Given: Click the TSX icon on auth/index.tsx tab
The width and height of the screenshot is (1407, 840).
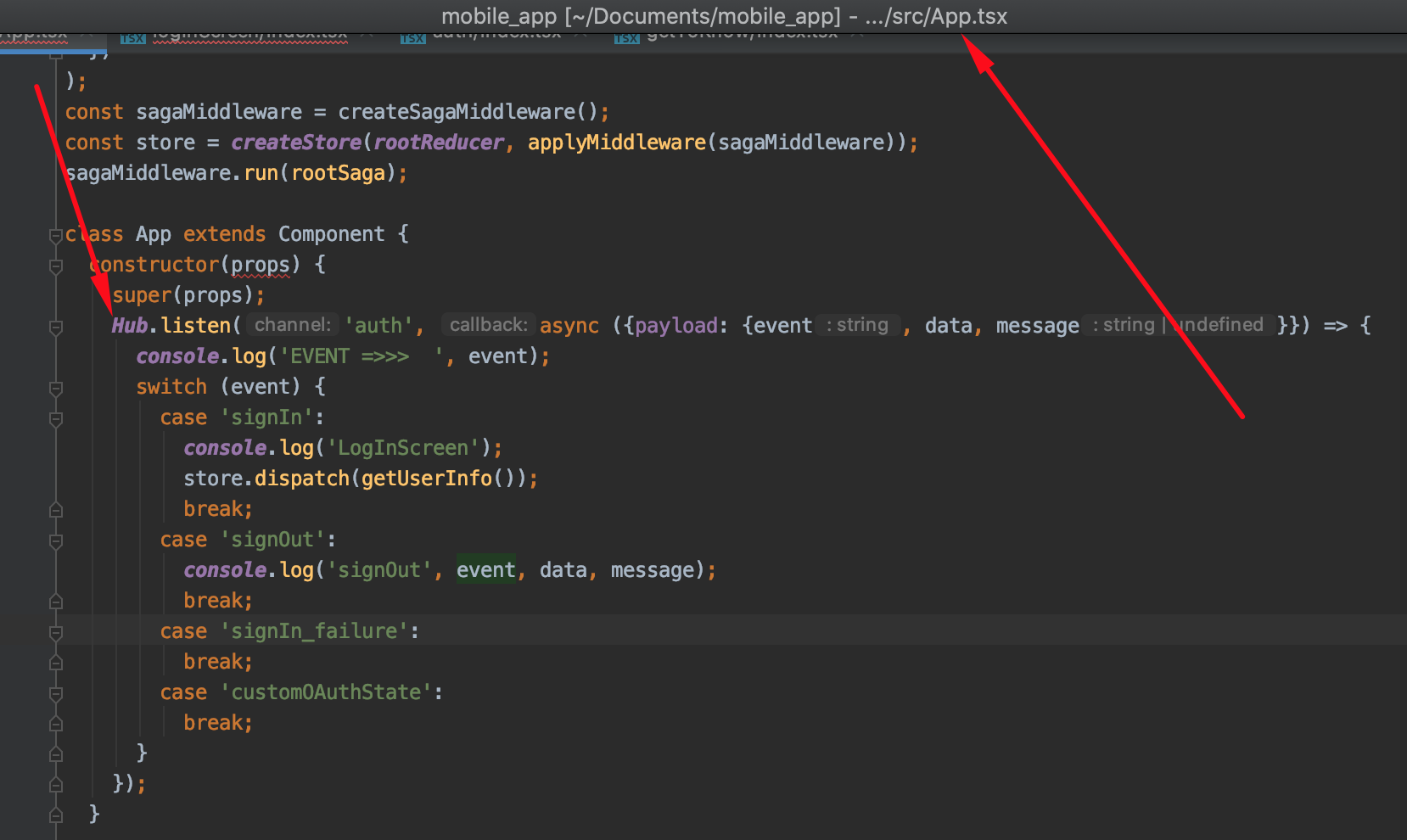Looking at the screenshot, I should 412,36.
